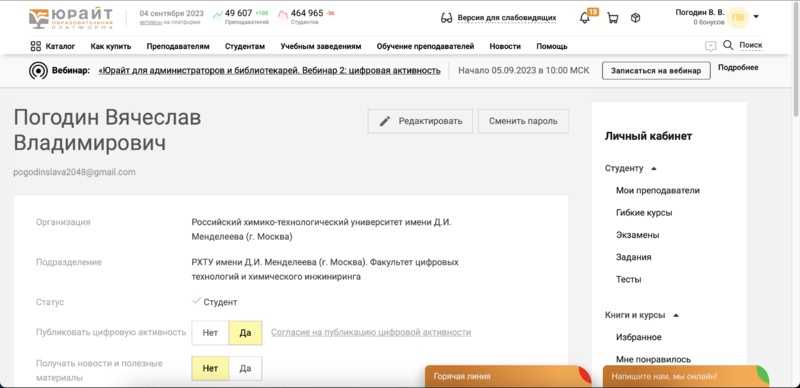
Task: Open the Горячая линия widget
Action: pyautogui.click(x=508, y=376)
